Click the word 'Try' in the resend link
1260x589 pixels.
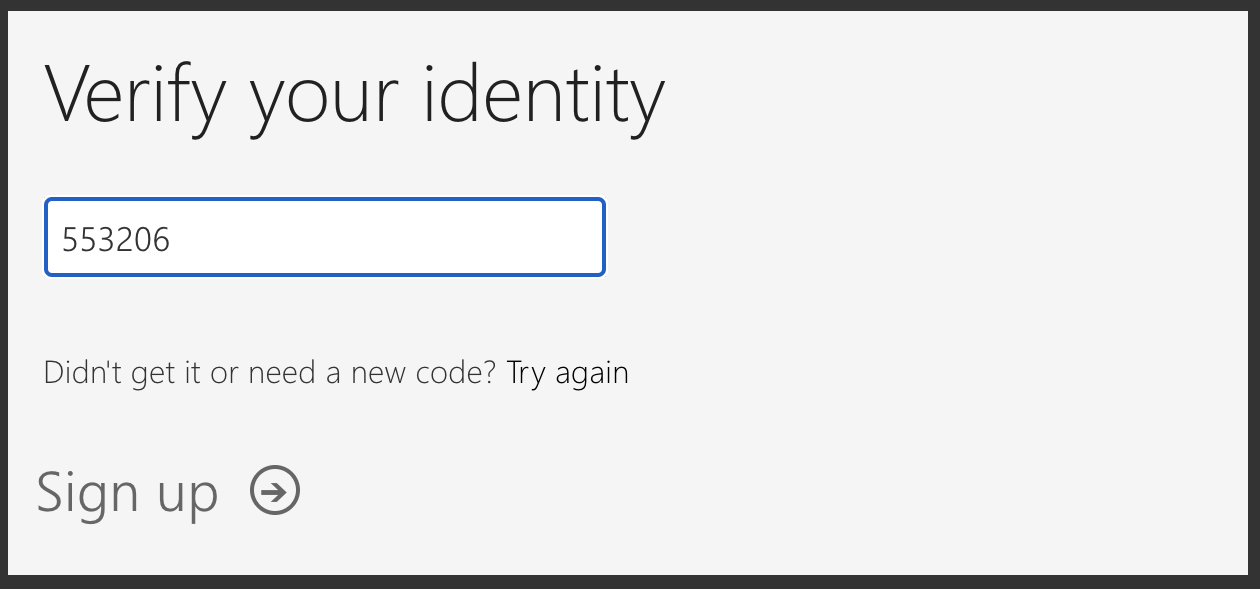point(527,373)
